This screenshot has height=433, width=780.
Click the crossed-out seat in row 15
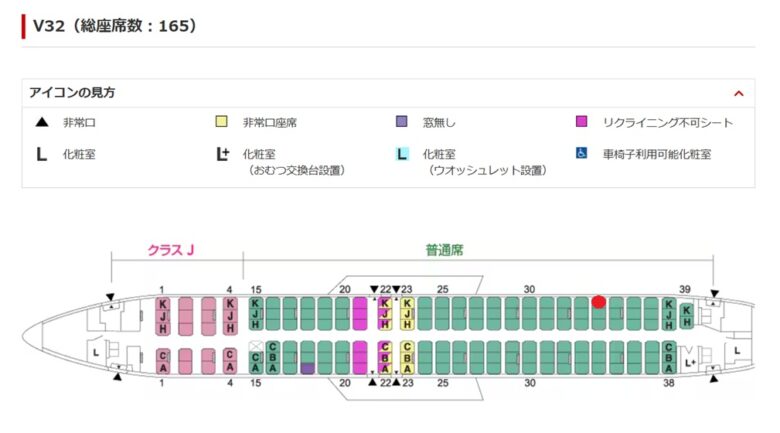coord(256,346)
